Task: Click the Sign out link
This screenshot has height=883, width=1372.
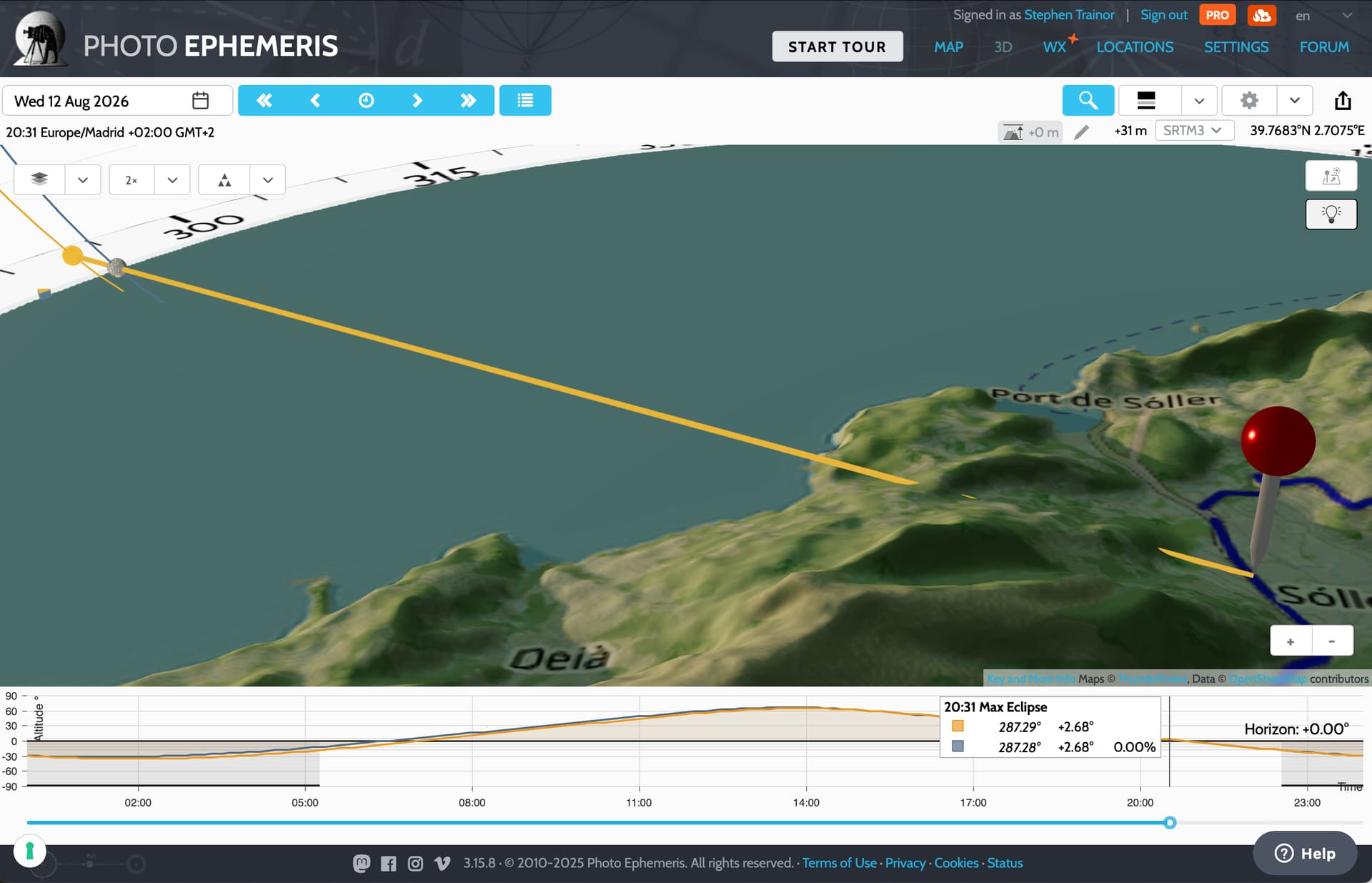Action: coord(1163,15)
